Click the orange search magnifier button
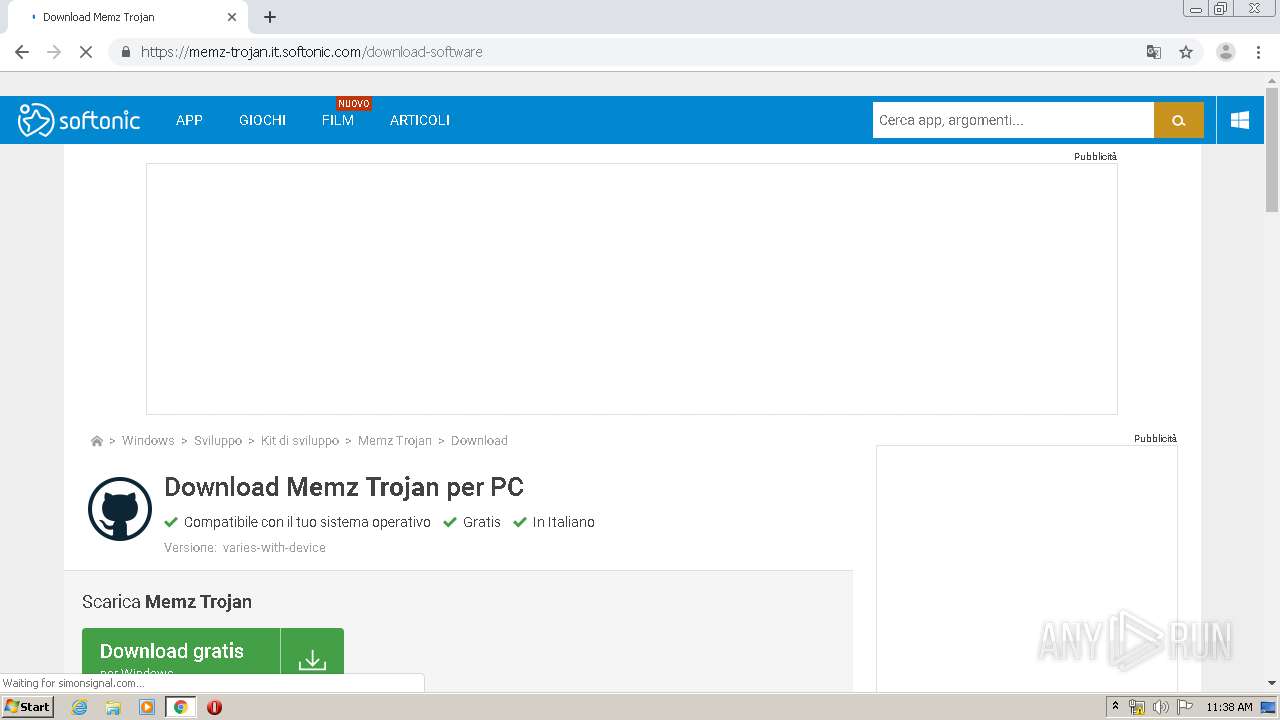 [1179, 120]
